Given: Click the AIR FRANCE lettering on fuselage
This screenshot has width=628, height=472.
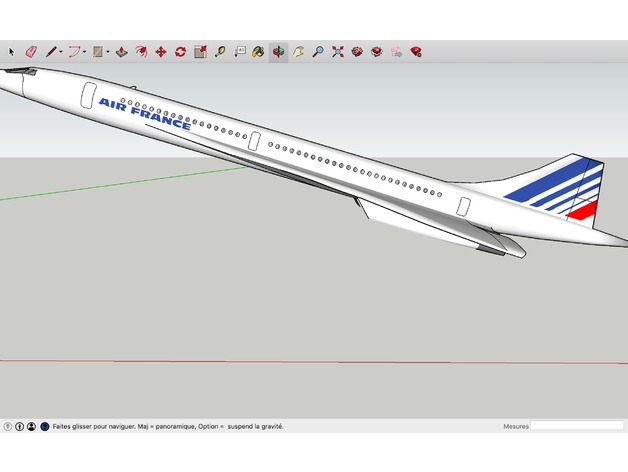Looking at the screenshot, I should [x=145, y=114].
